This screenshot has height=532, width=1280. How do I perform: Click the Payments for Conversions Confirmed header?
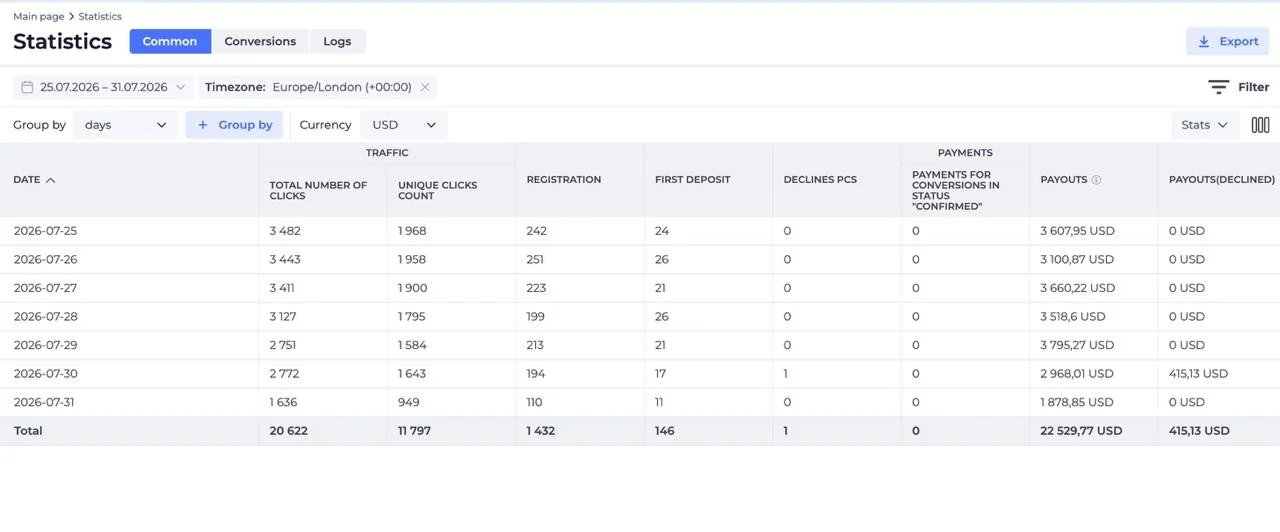[955, 190]
